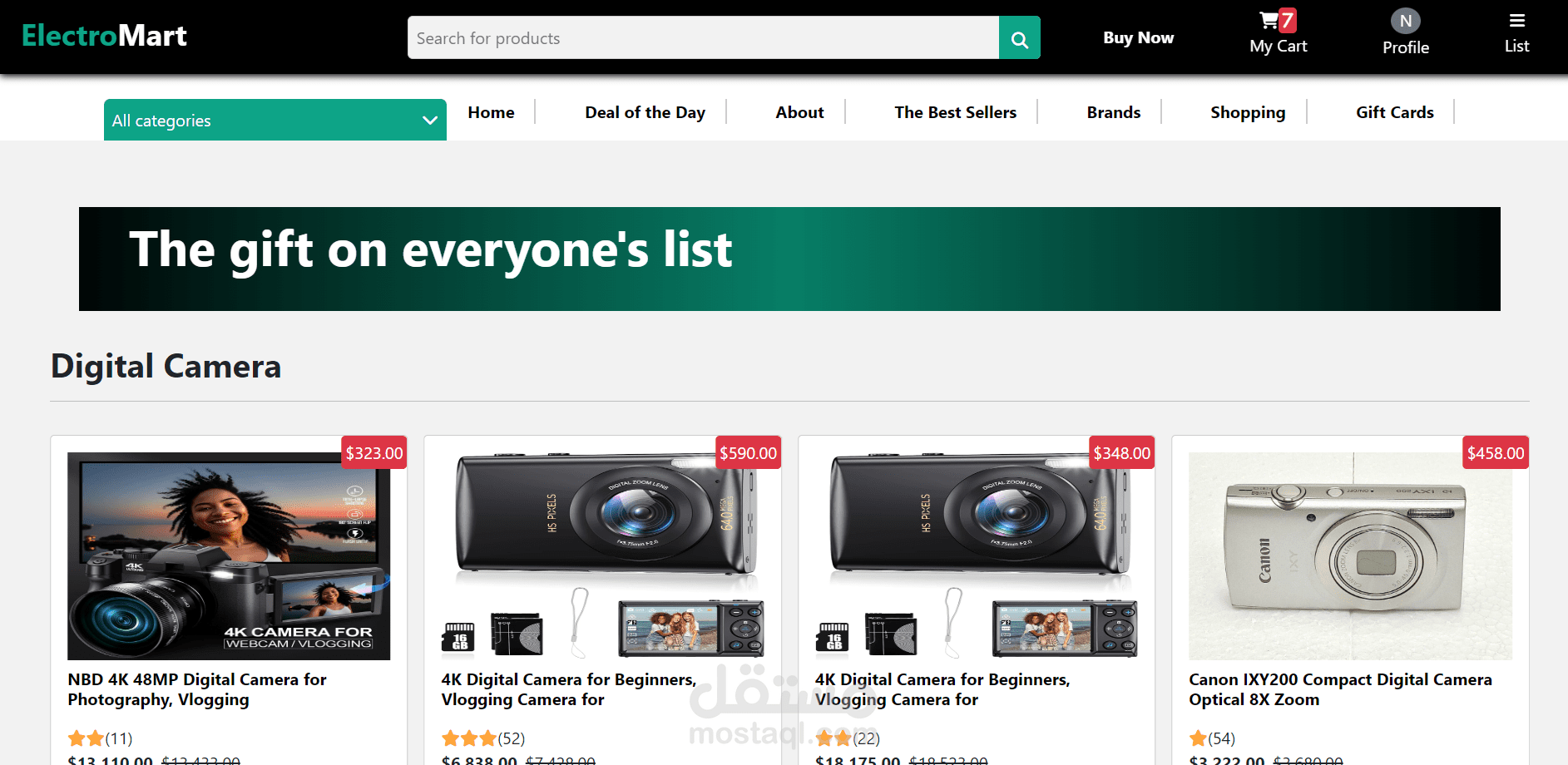Click the cart badge showing 7
1568x765 pixels.
point(1288,20)
